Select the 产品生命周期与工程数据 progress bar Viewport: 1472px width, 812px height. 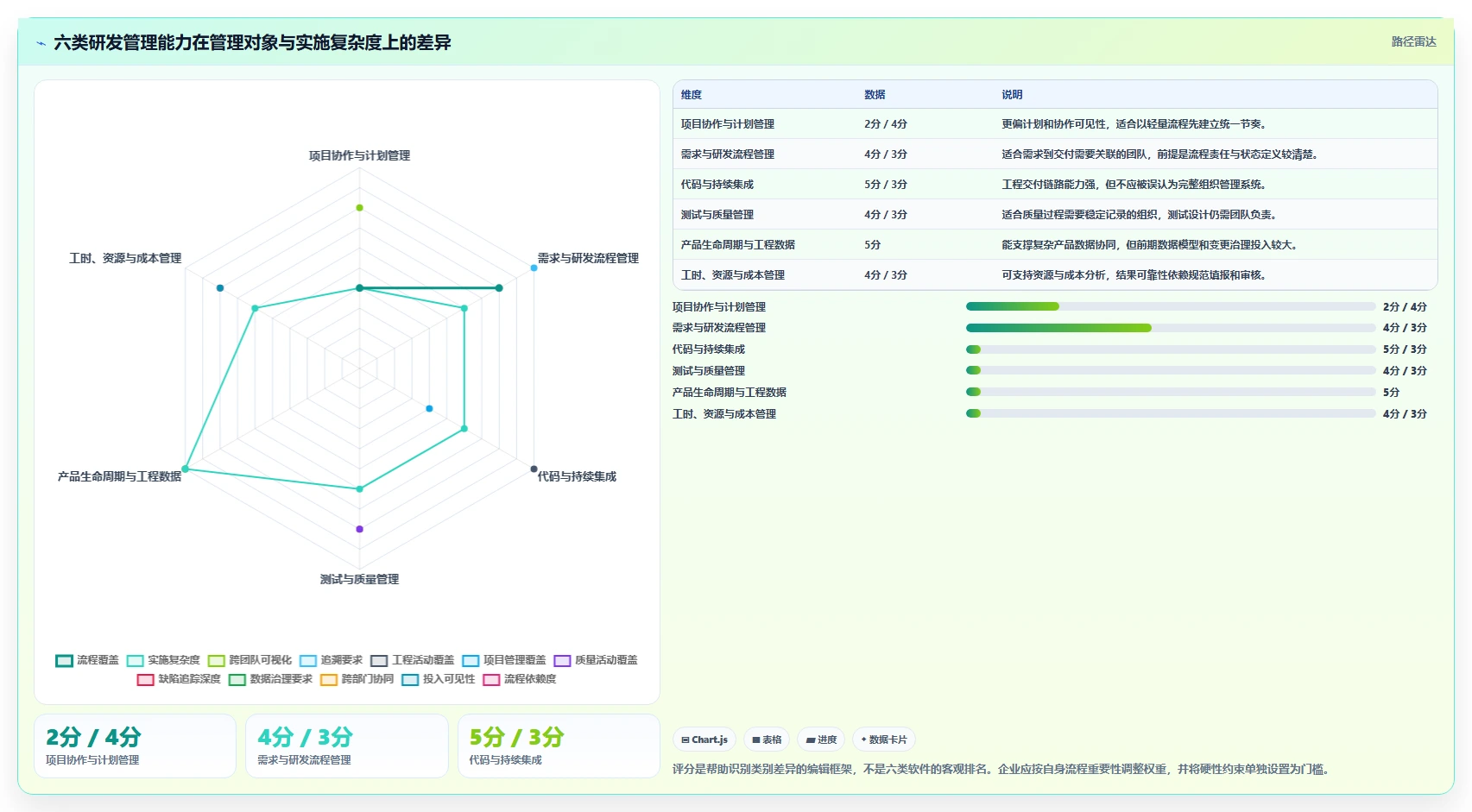tap(1170, 393)
